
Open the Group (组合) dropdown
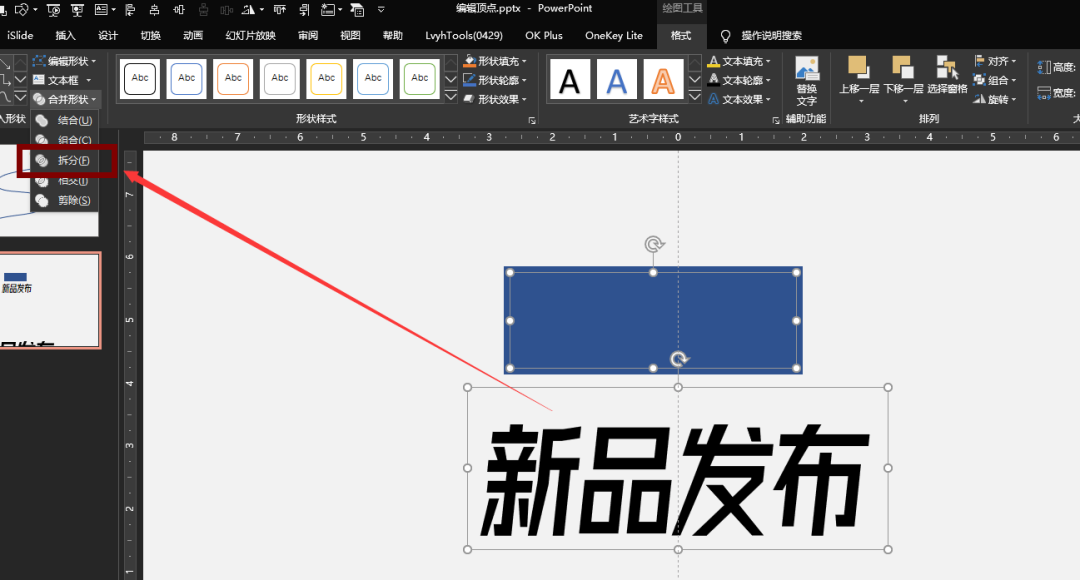pos(995,80)
